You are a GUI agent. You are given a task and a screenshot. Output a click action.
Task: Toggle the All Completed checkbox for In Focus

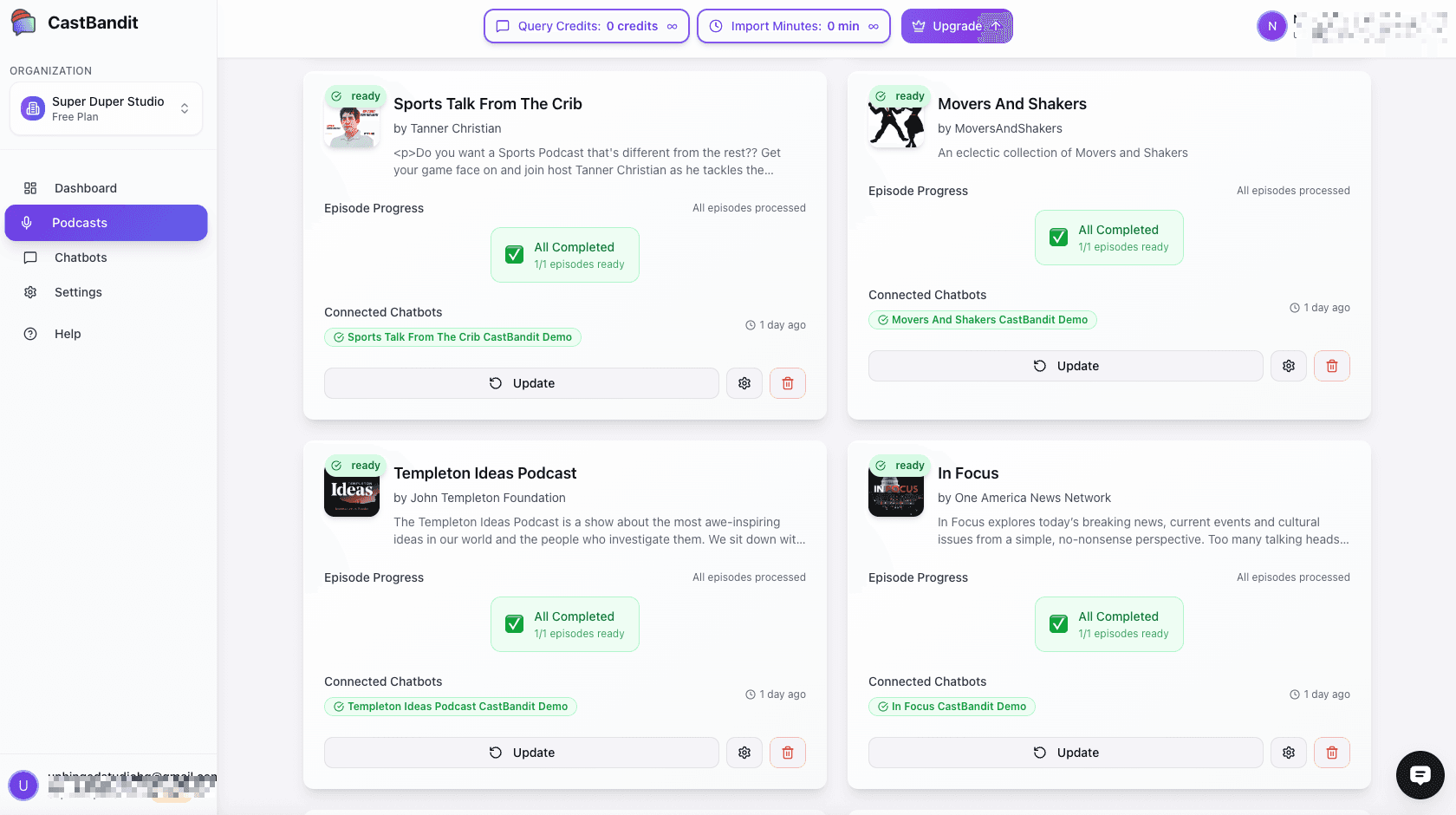pyautogui.click(x=1058, y=623)
